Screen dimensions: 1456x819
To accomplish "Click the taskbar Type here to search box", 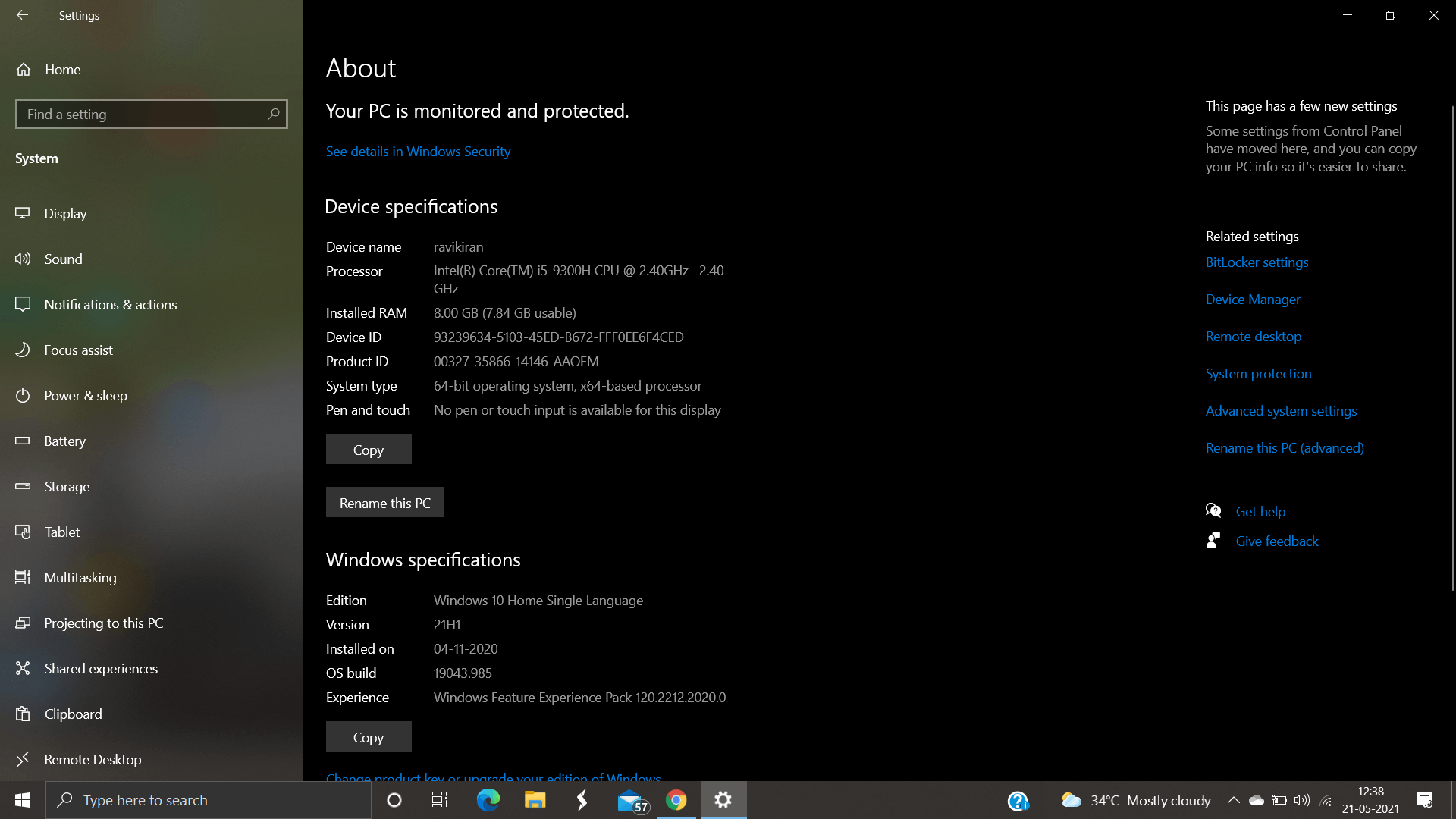I will point(209,800).
